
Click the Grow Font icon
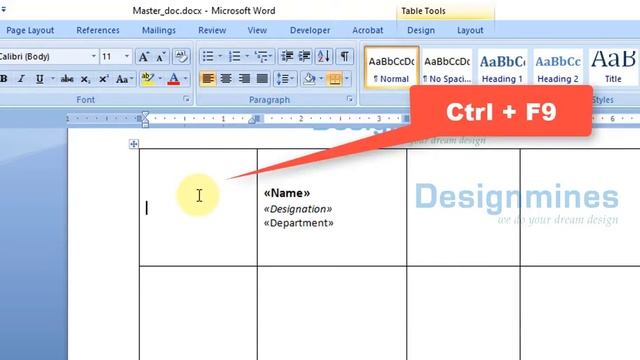[x=144, y=56]
